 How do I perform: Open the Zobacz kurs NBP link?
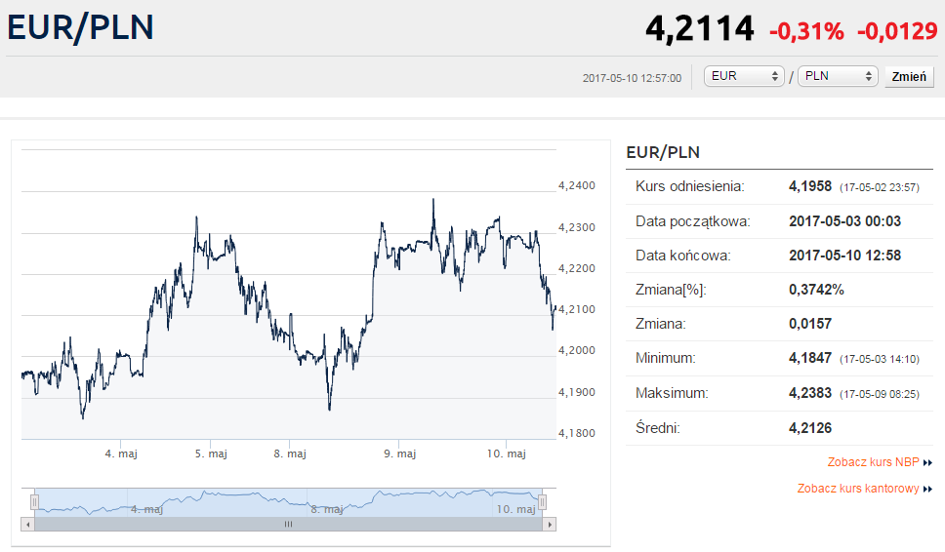(x=873, y=462)
